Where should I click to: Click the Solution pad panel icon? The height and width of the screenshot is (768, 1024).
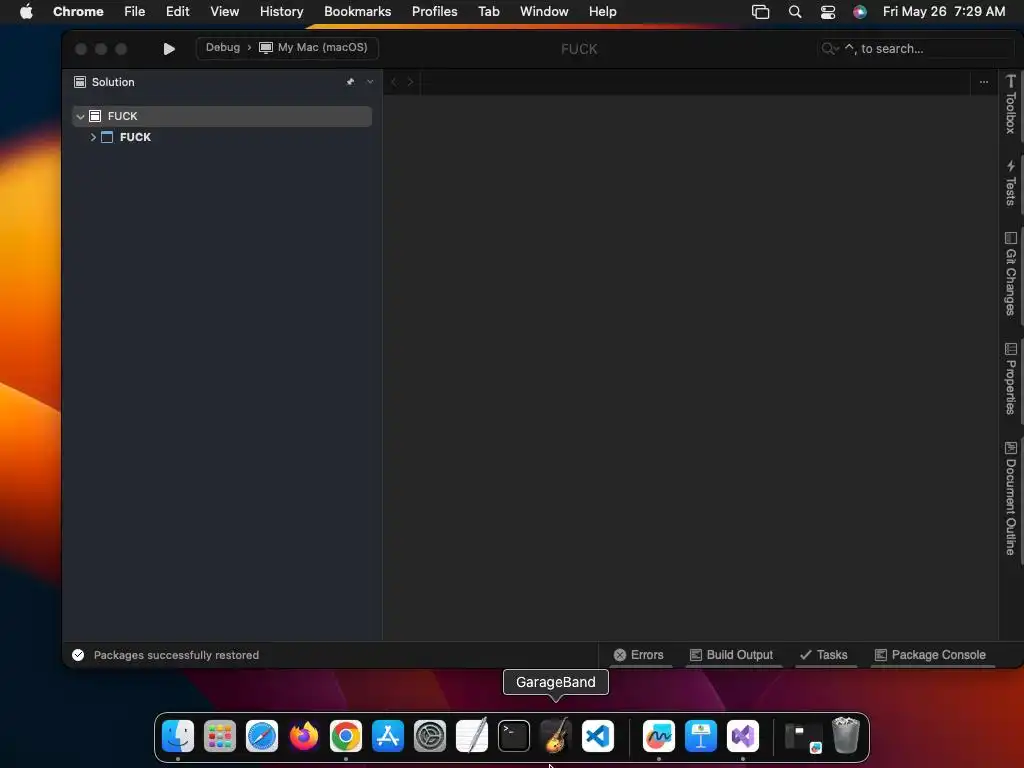(x=80, y=82)
